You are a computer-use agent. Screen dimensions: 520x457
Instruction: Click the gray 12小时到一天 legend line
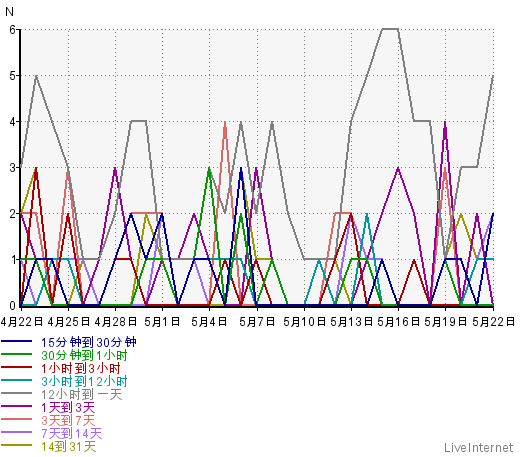click(x=17, y=393)
